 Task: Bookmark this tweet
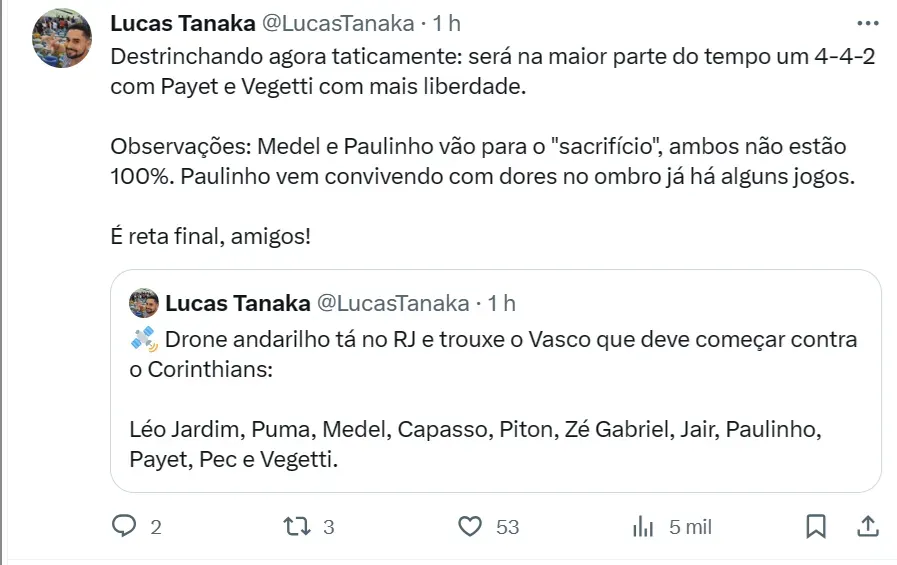pos(816,525)
